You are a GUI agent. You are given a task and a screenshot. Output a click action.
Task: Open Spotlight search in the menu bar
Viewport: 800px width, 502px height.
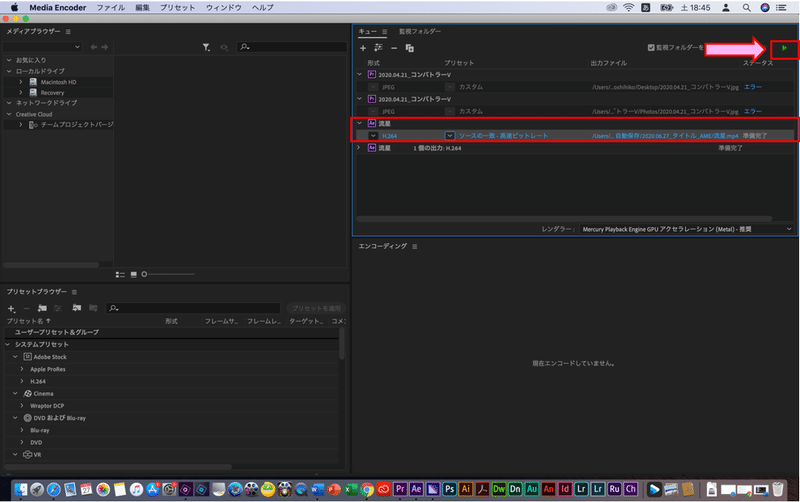[x=746, y=8]
